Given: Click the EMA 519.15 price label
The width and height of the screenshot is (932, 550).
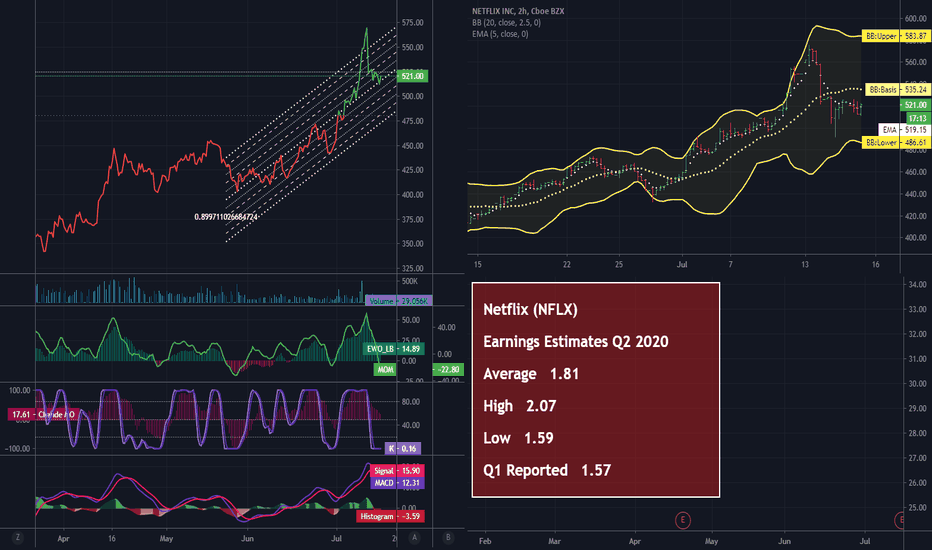Looking at the screenshot, I should 903,130.
